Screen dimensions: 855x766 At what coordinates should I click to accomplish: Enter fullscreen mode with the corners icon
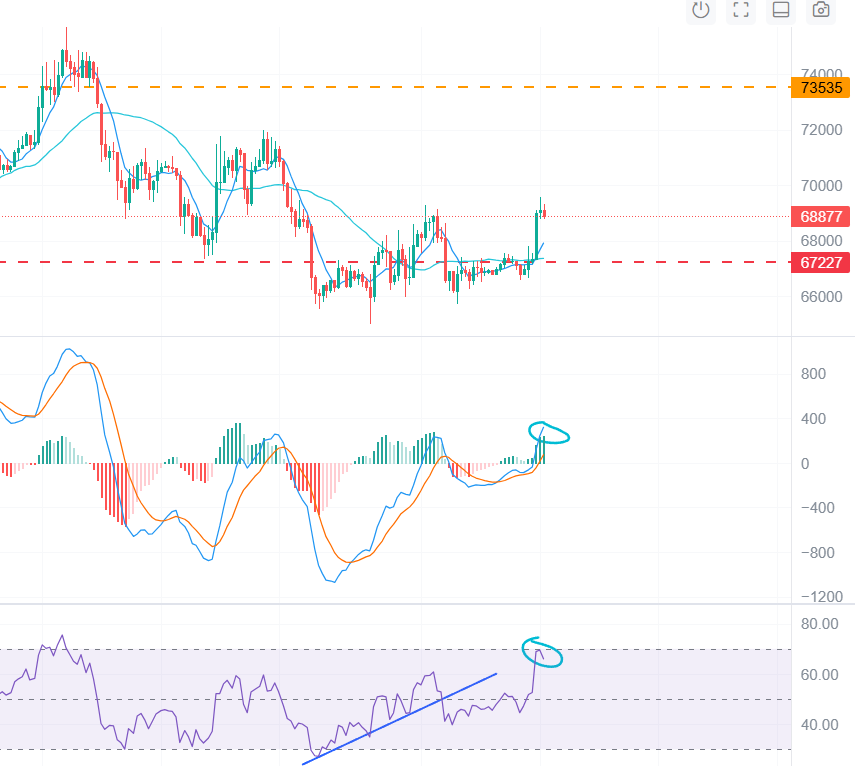[740, 10]
